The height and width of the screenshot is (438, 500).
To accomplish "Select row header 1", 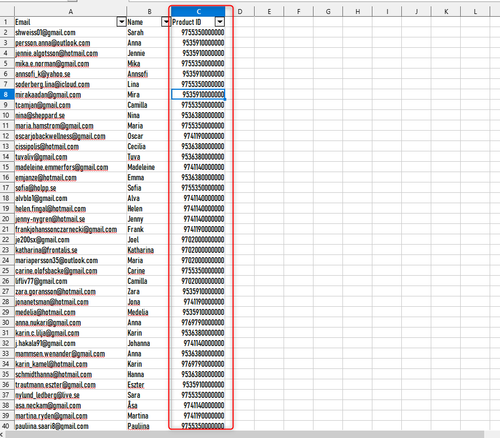I will pos(7,22).
